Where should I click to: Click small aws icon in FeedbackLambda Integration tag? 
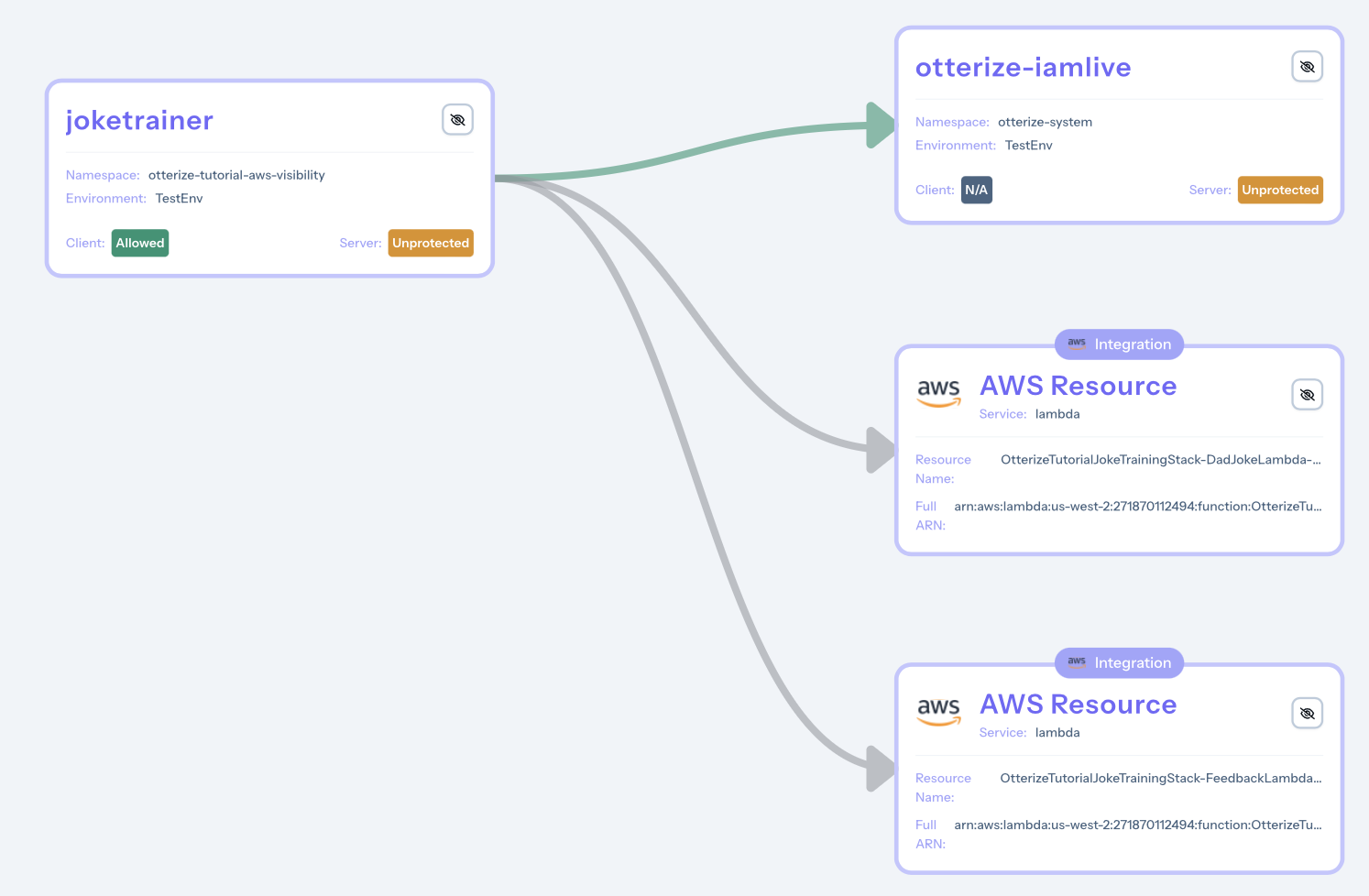click(x=1077, y=661)
